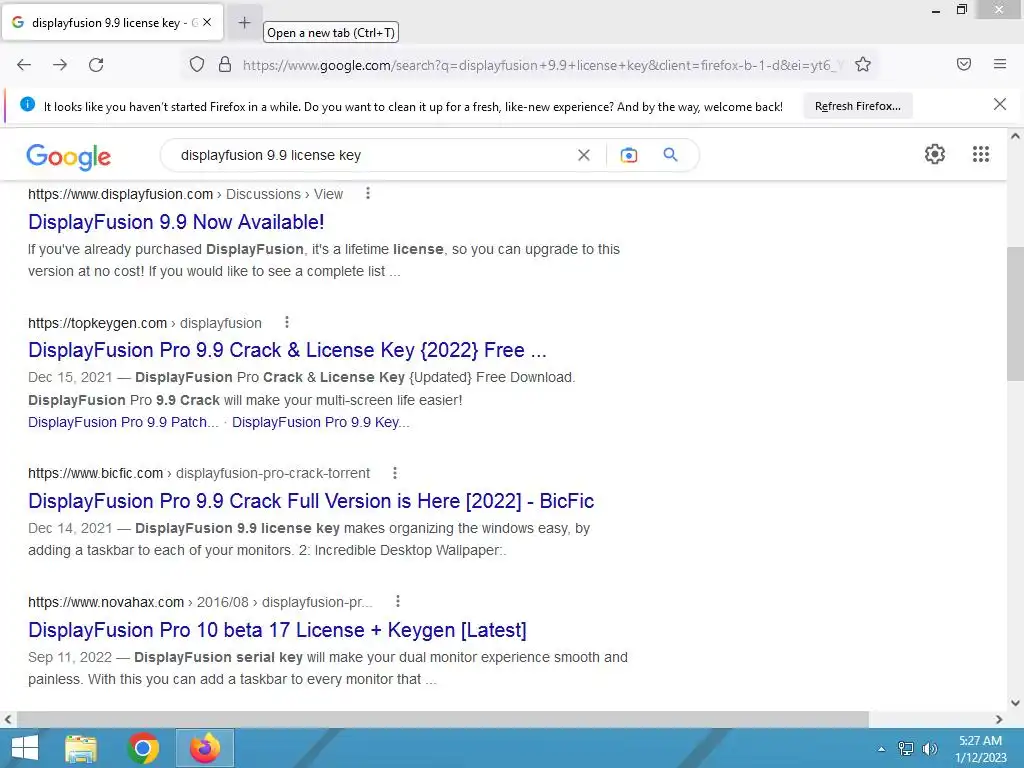
Task: Click the Refresh Firefox button
Action: pos(857,106)
